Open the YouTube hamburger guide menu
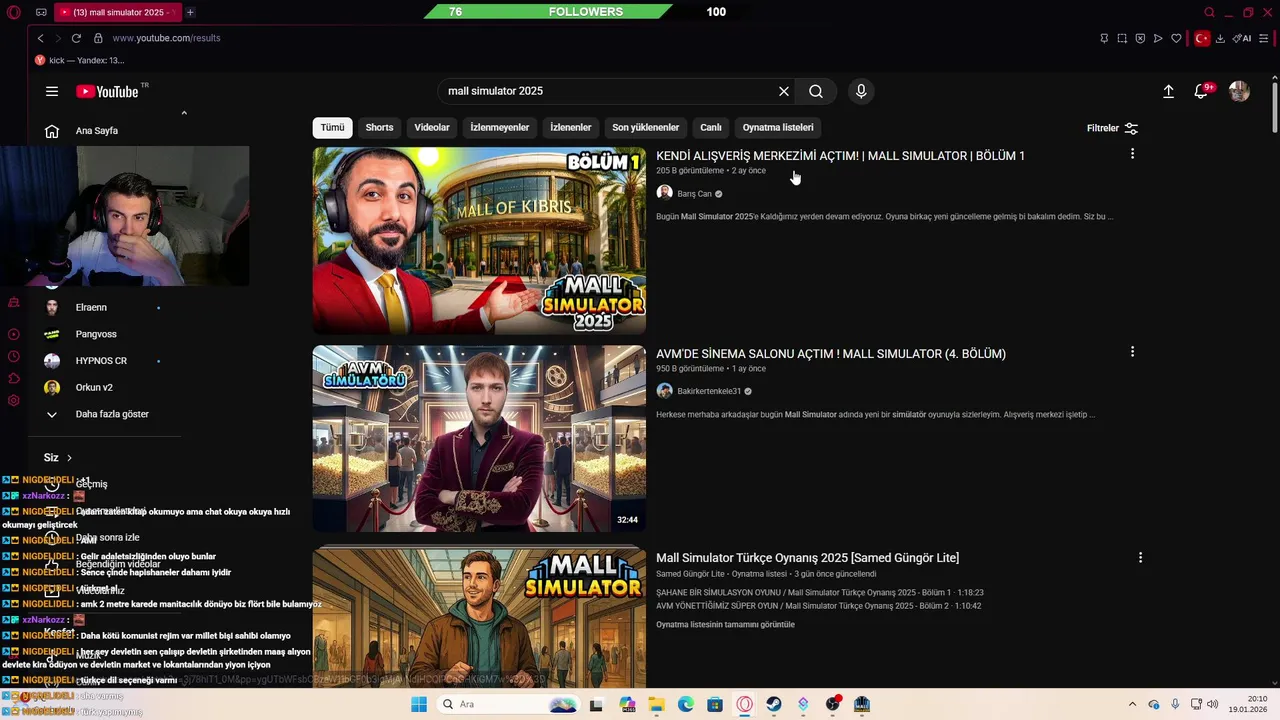 click(x=52, y=91)
